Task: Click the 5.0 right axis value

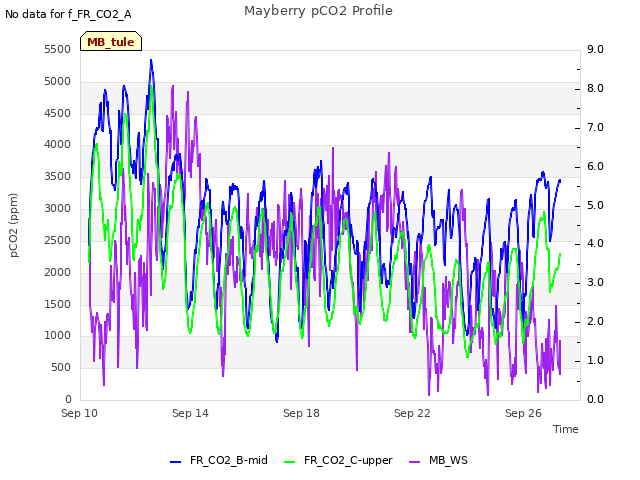Action: 596,205
